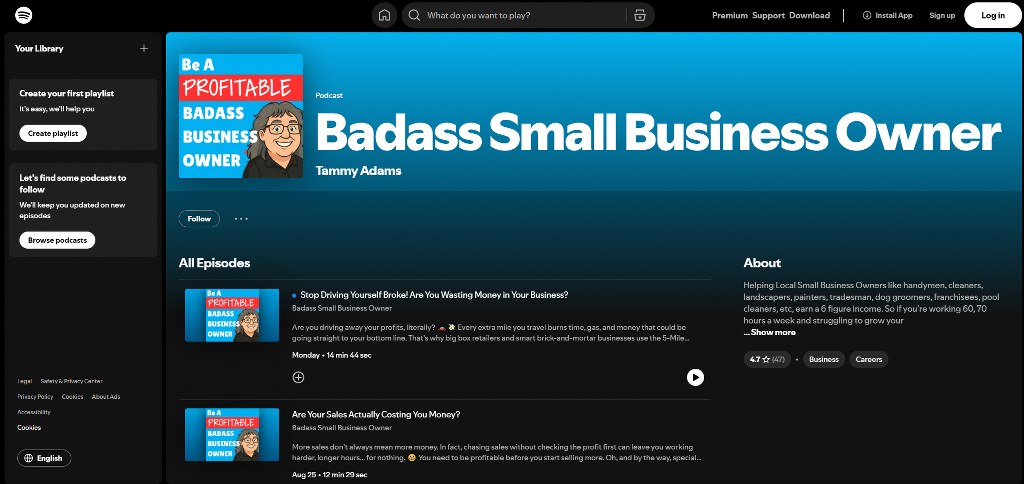Open Privacy Policy footer link
The width and height of the screenshot is (1024, 484).
point(35,396)
